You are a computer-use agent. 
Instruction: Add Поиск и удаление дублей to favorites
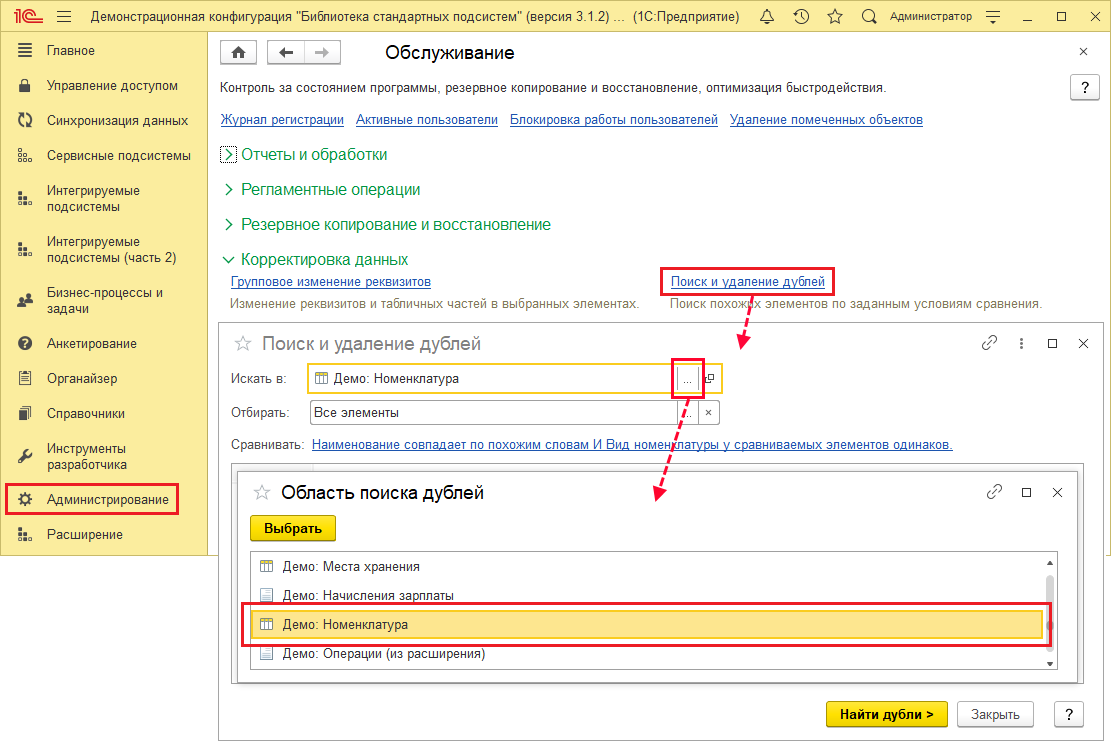(x=243, y=344)
